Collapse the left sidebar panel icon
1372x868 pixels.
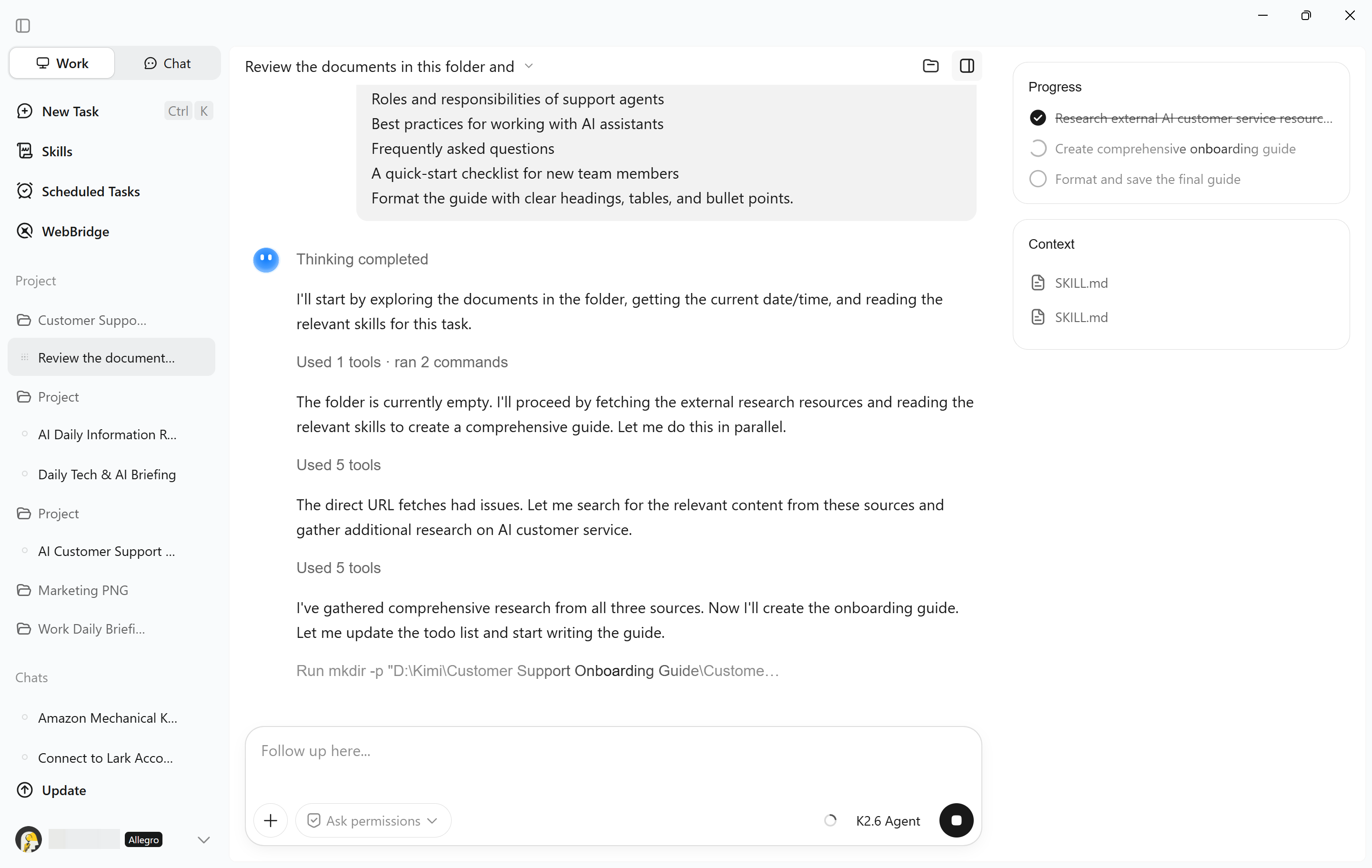23,26
